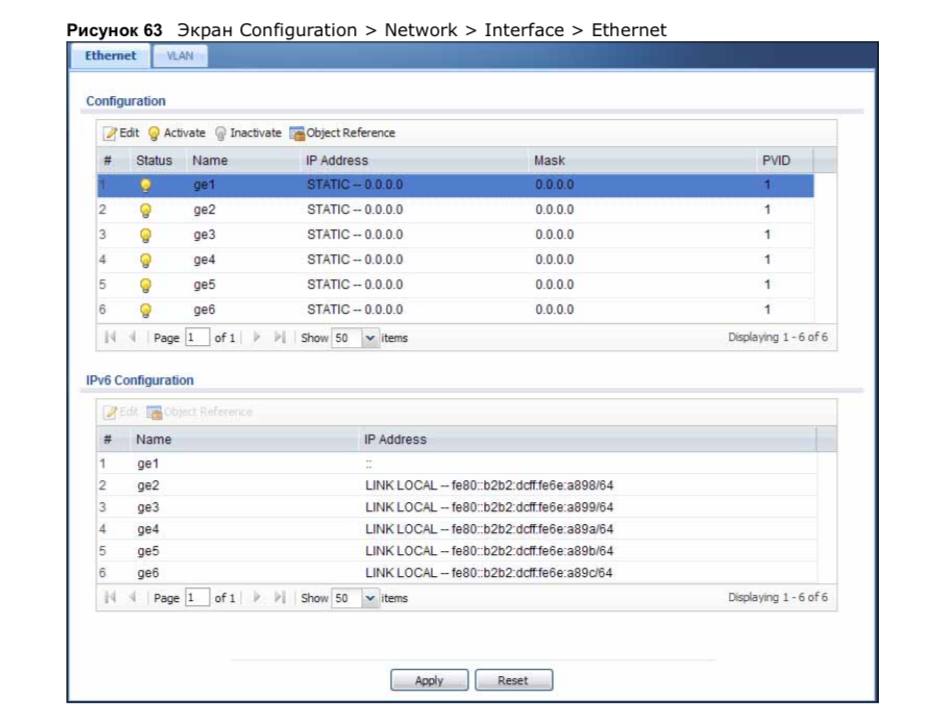Select ge2 row in IPv6 table
This screenshot has height=710, width=937.
pyautogui.click(x=457, y=486)
